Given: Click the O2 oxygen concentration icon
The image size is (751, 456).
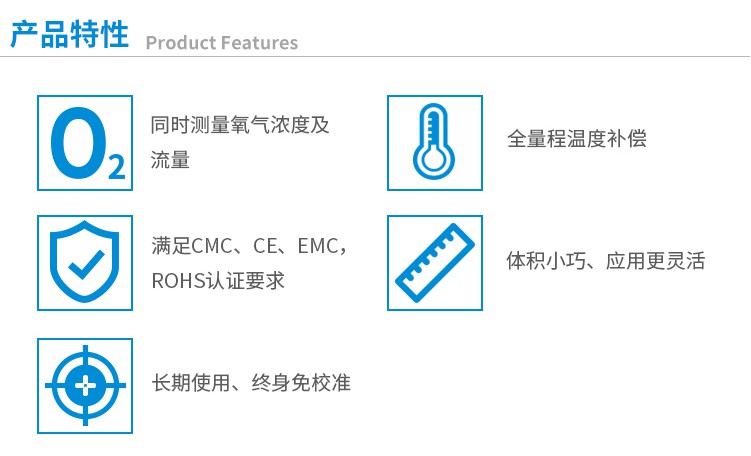Looking at the screenshot, I should pos(85,143).
